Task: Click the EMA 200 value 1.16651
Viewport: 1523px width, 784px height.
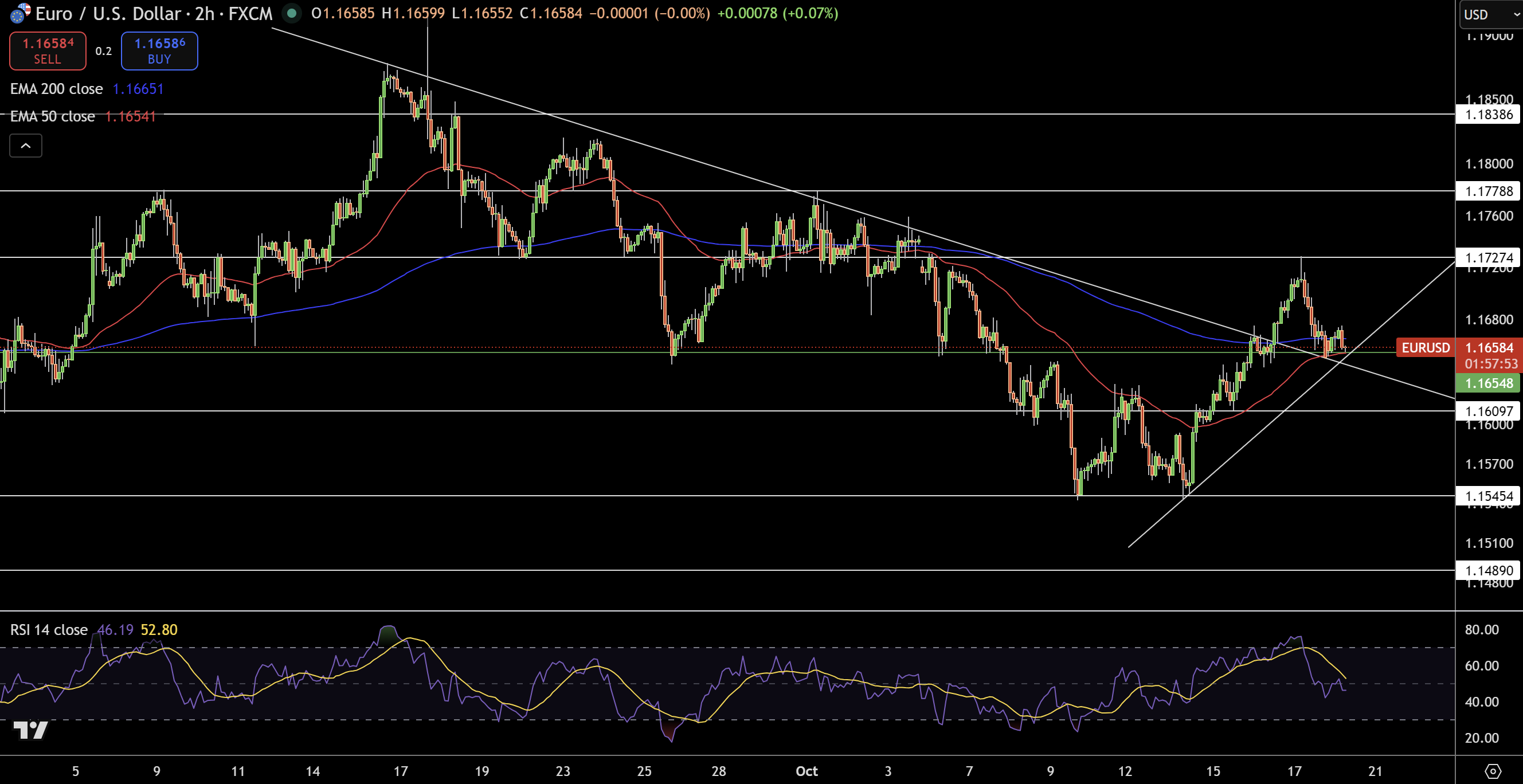Action: pyautogui.click(x=138, y=89)
